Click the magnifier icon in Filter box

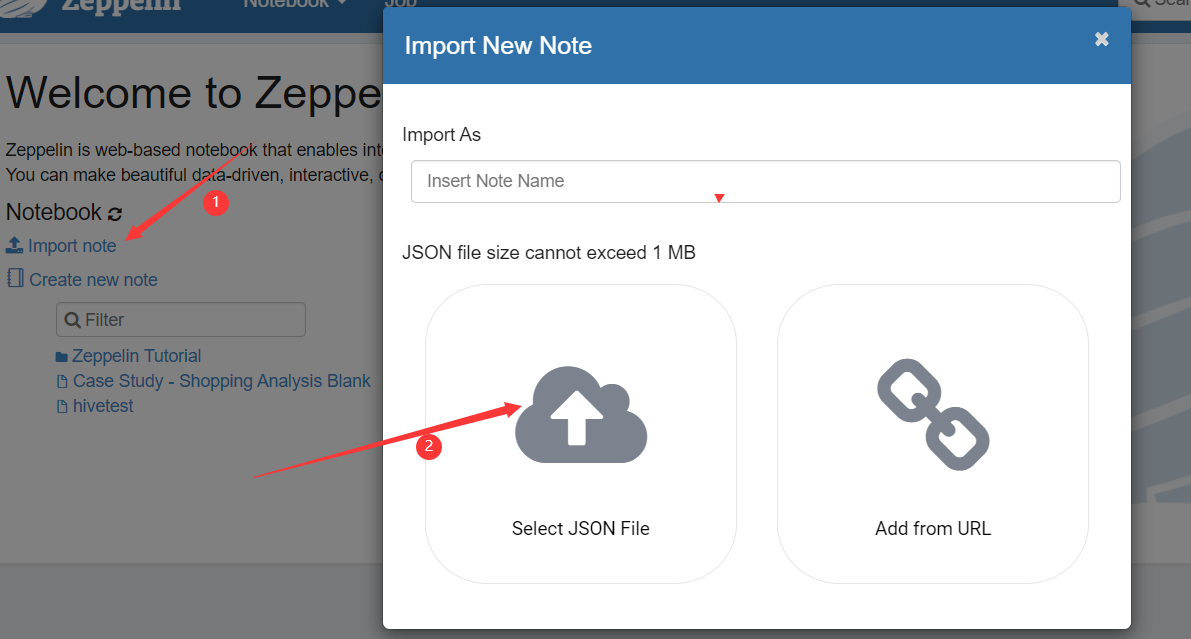pos(73,320)
